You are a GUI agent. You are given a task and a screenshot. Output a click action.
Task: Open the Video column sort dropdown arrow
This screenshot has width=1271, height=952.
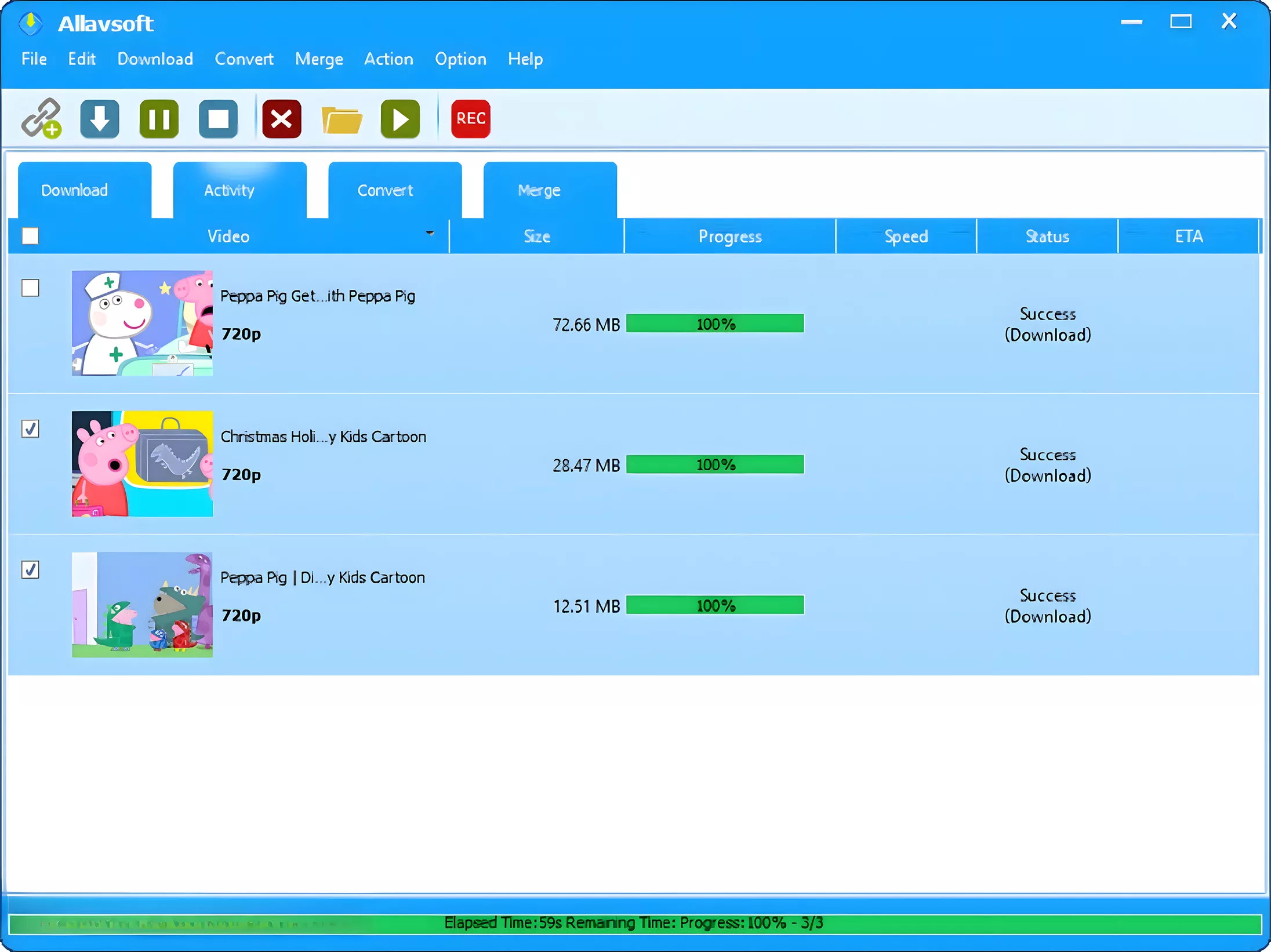click(430, 234)
